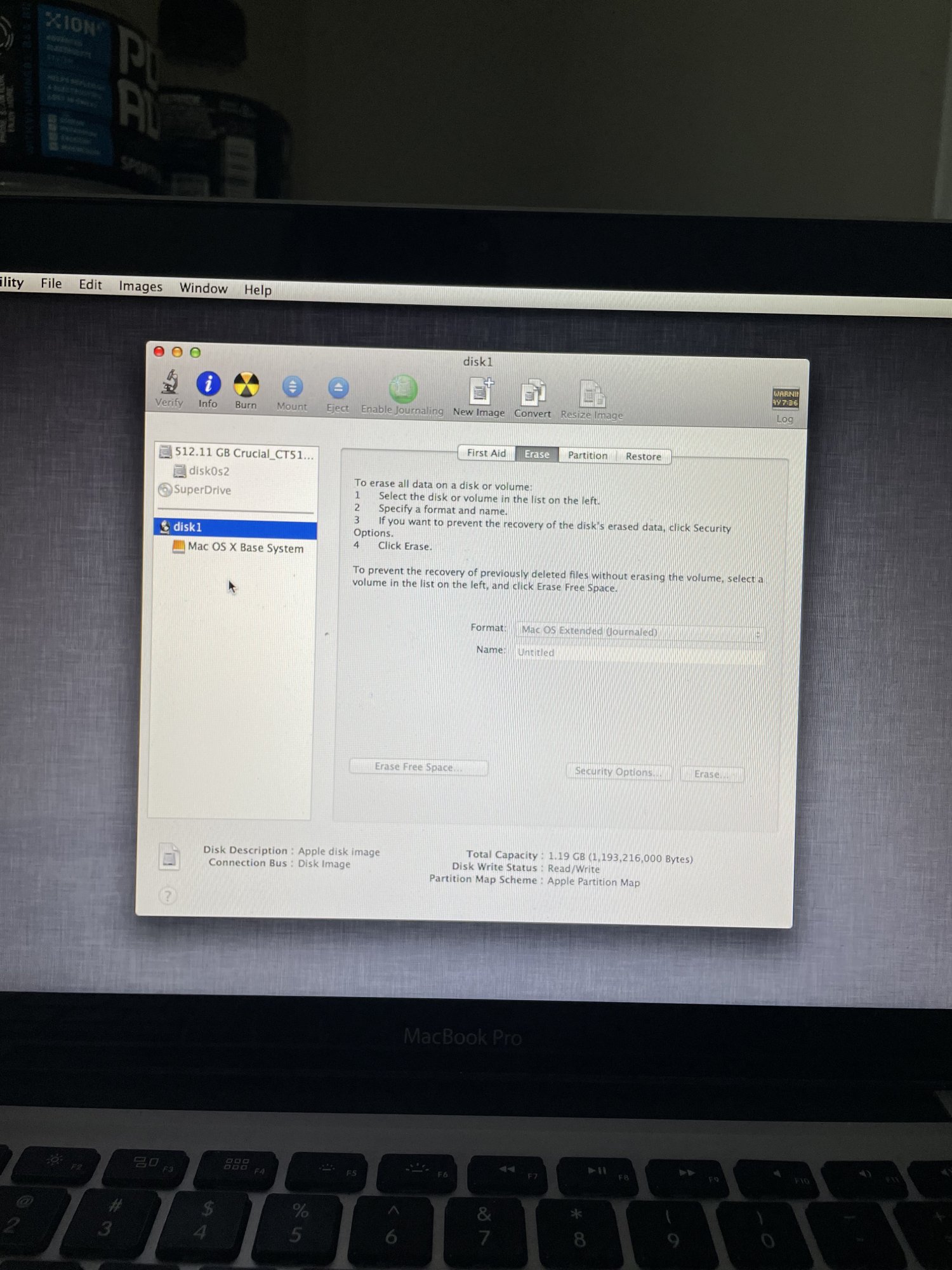
Task: Select the disk0s2 volume
Action: tap(201, 471)
